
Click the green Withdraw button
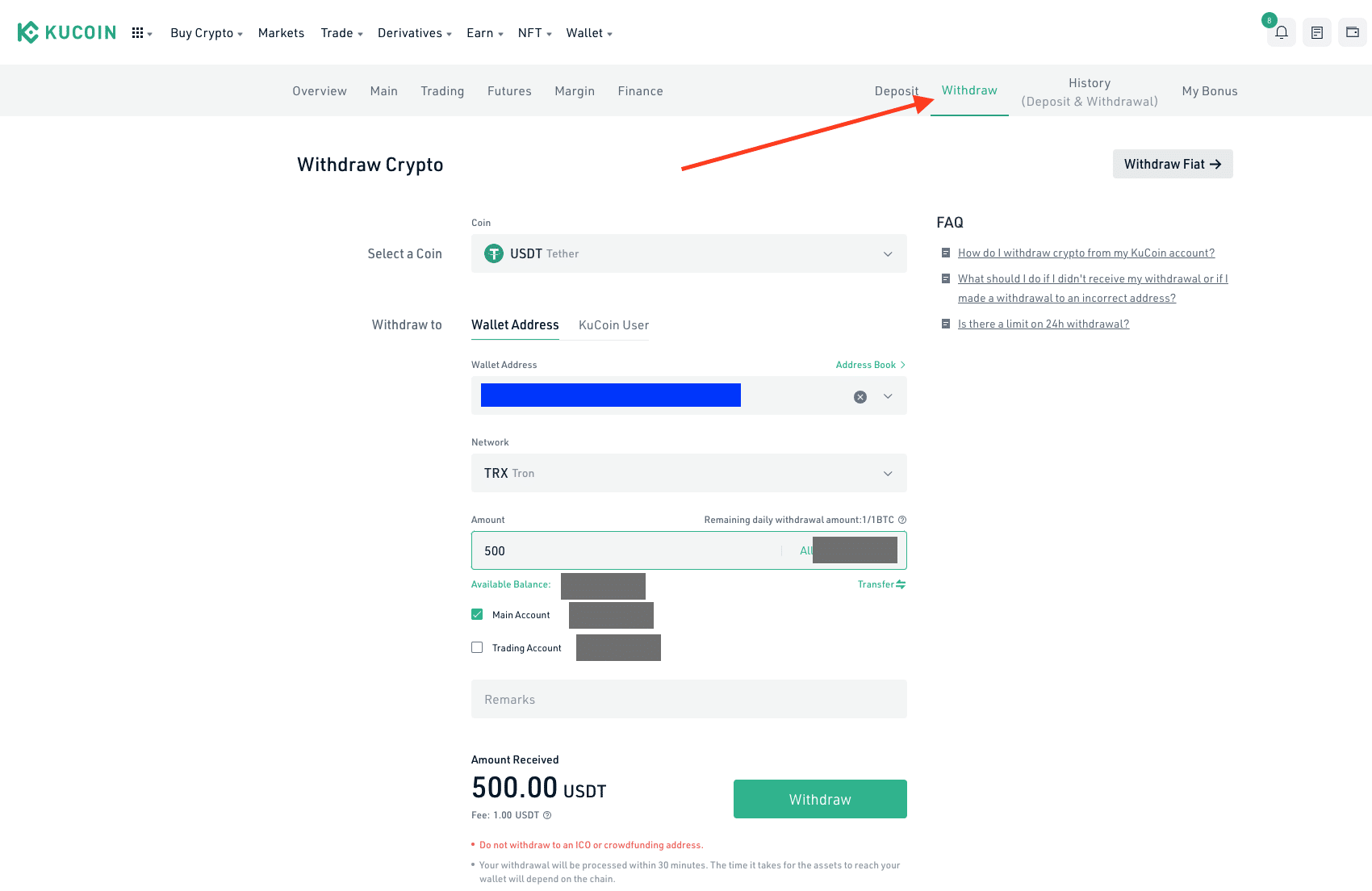(820, 799)
